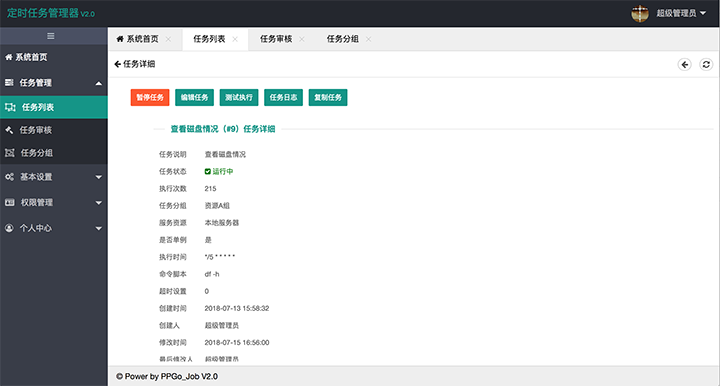Click the user avatar in the header

point(640,13)
